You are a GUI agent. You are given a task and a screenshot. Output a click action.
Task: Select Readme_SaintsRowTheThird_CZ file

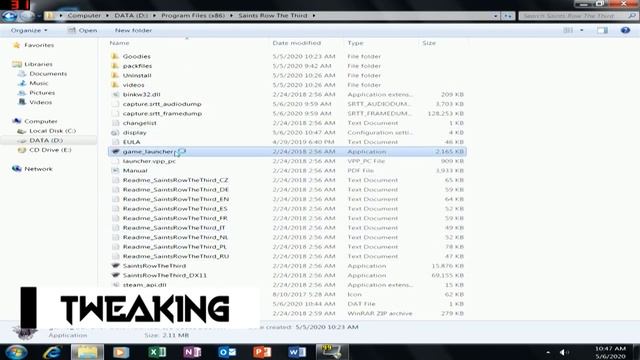[x=175, y=180]
